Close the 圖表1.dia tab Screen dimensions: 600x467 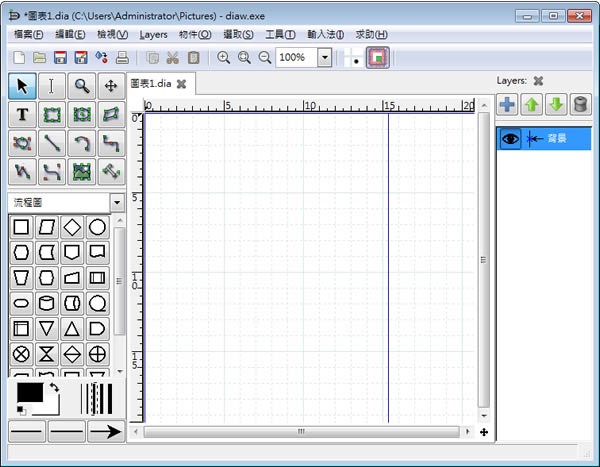point(182,84)
